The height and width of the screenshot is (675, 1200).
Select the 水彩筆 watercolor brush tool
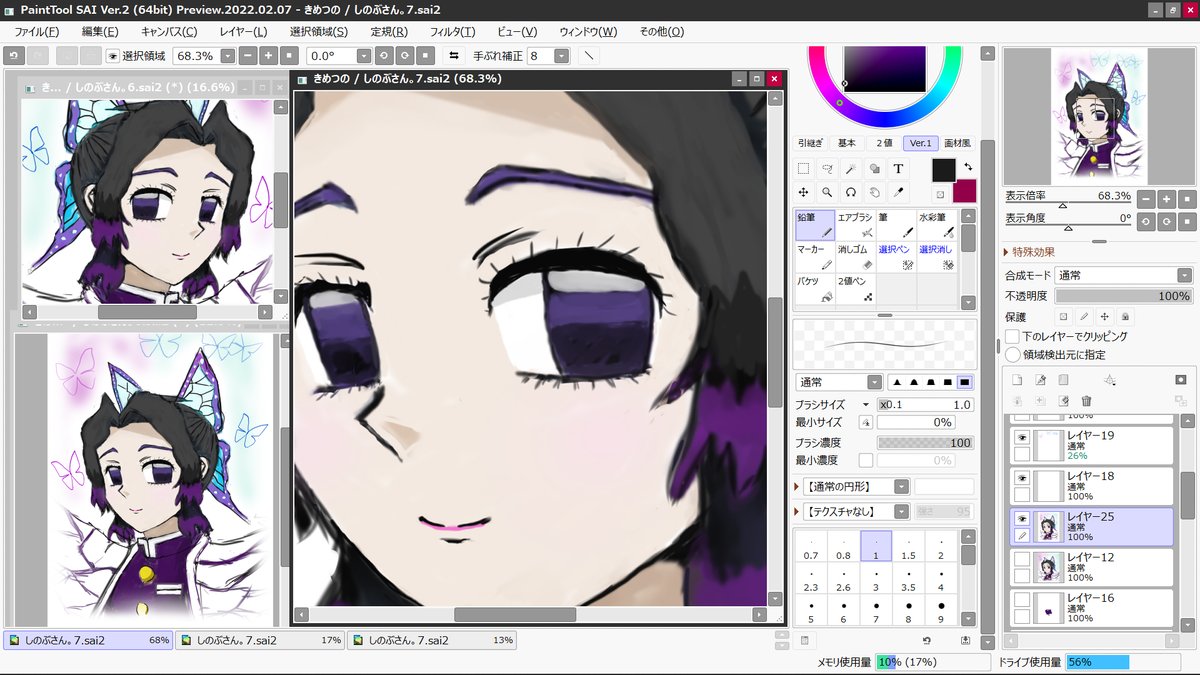pos(937,225)
